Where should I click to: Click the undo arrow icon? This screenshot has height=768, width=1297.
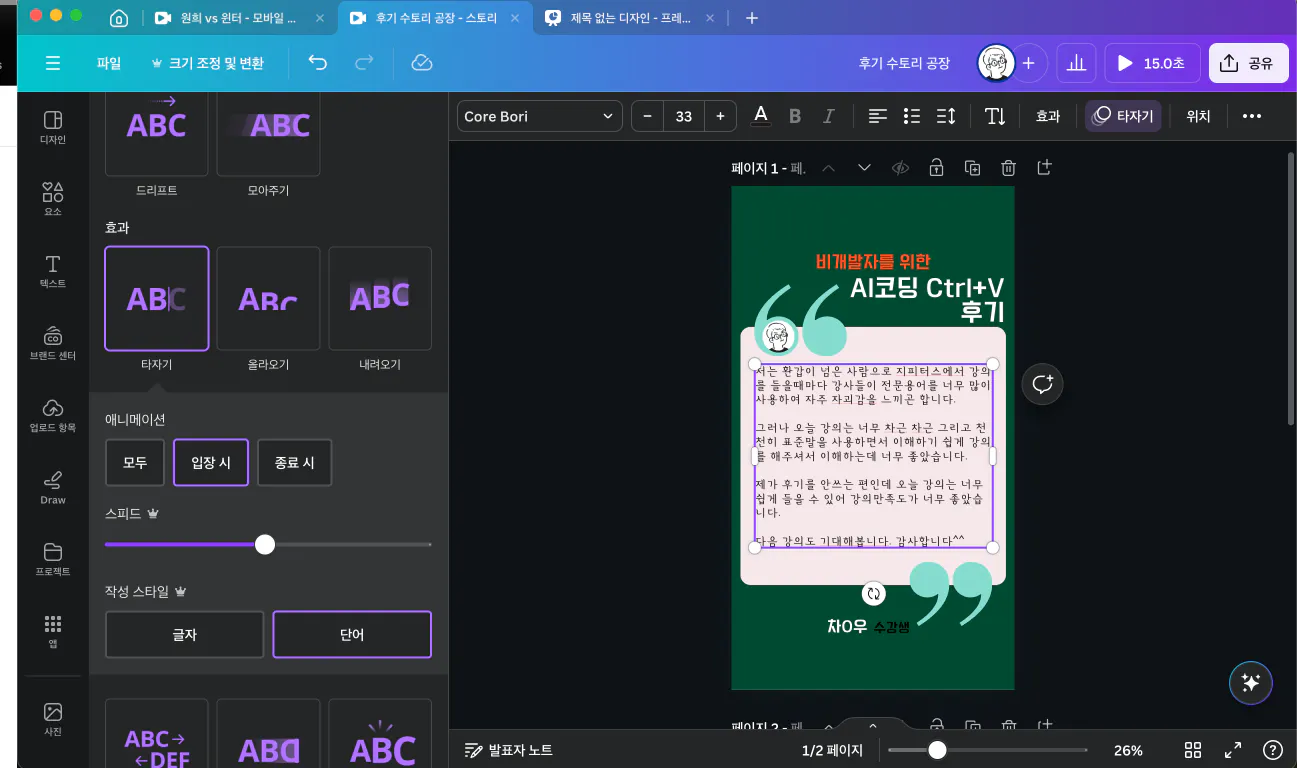click(x=318, y=63)
